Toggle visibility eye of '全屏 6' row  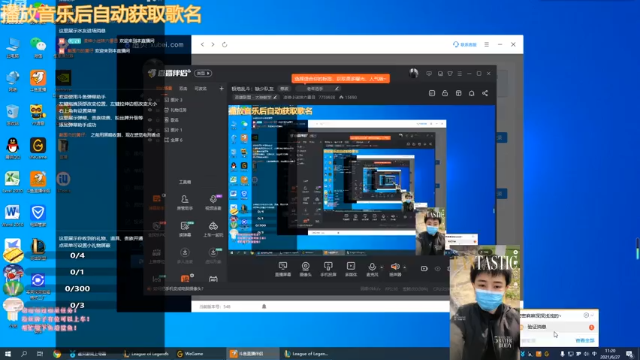(x=150, y=140)
